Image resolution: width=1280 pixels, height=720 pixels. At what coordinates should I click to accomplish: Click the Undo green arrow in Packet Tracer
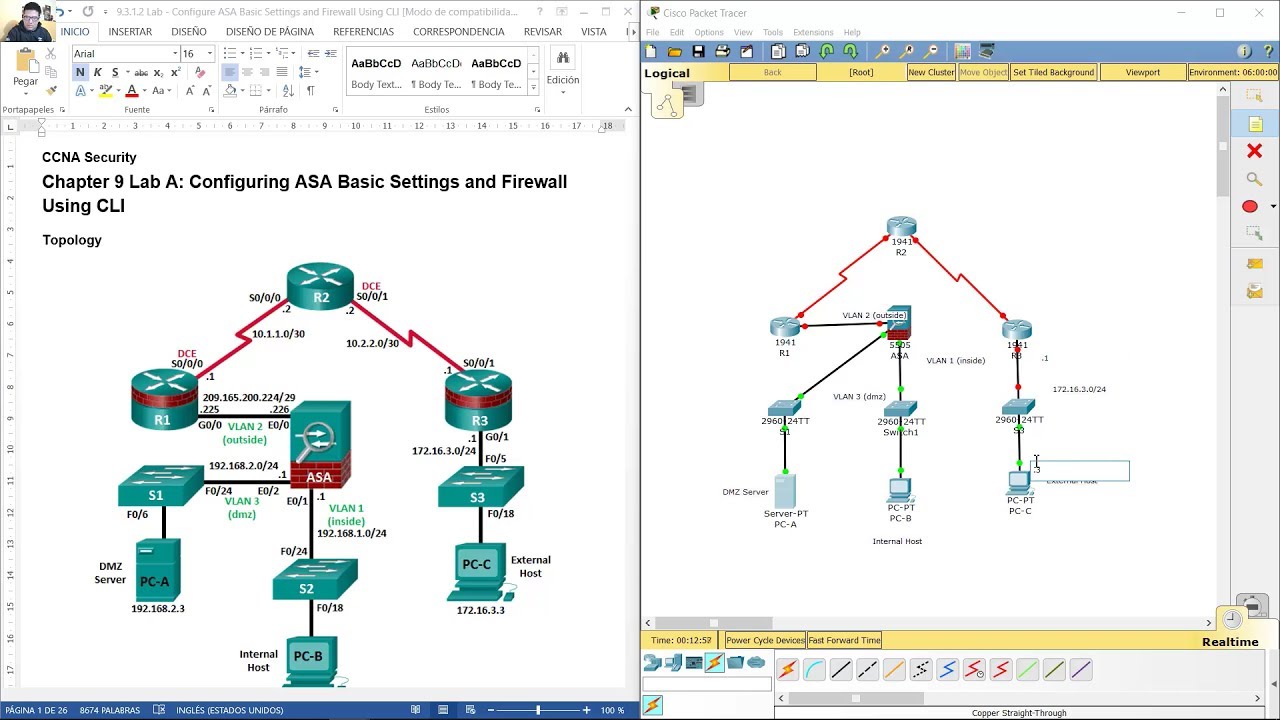pyautogui.click(x=827, y=52)
